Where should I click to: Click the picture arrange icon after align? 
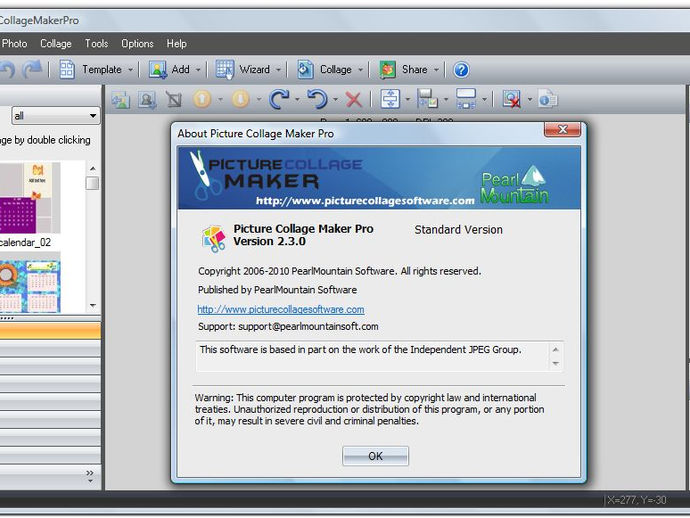coord(427,99)
